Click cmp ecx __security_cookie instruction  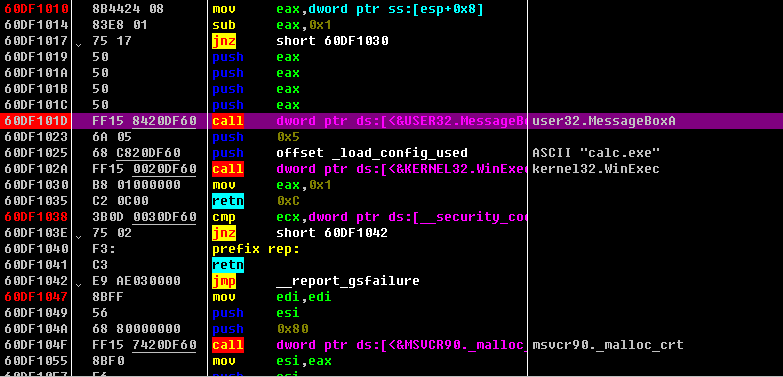(x=369, y=217)
